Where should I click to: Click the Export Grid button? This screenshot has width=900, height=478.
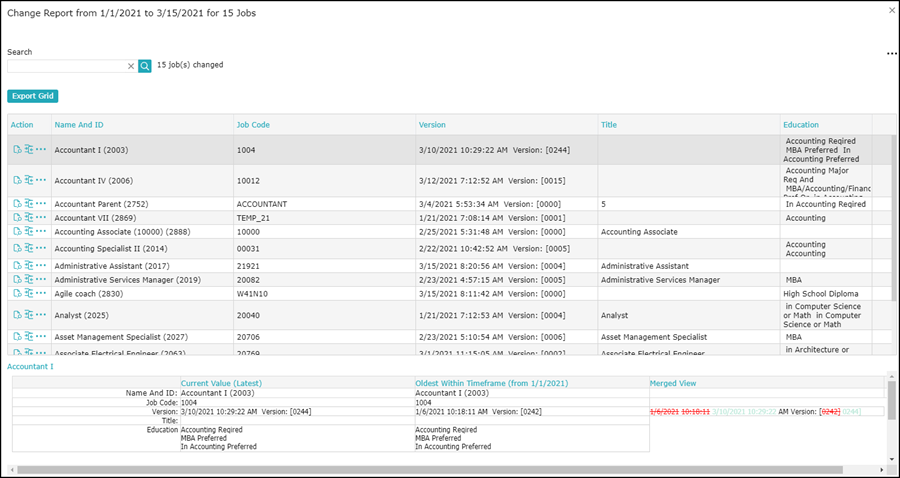pyautogui.click(x=33, y=96)
